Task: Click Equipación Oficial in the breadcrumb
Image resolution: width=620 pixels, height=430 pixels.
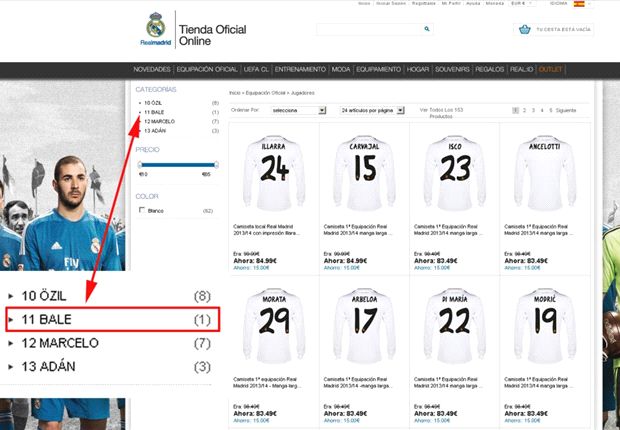Action: click(x=265, y=93)
